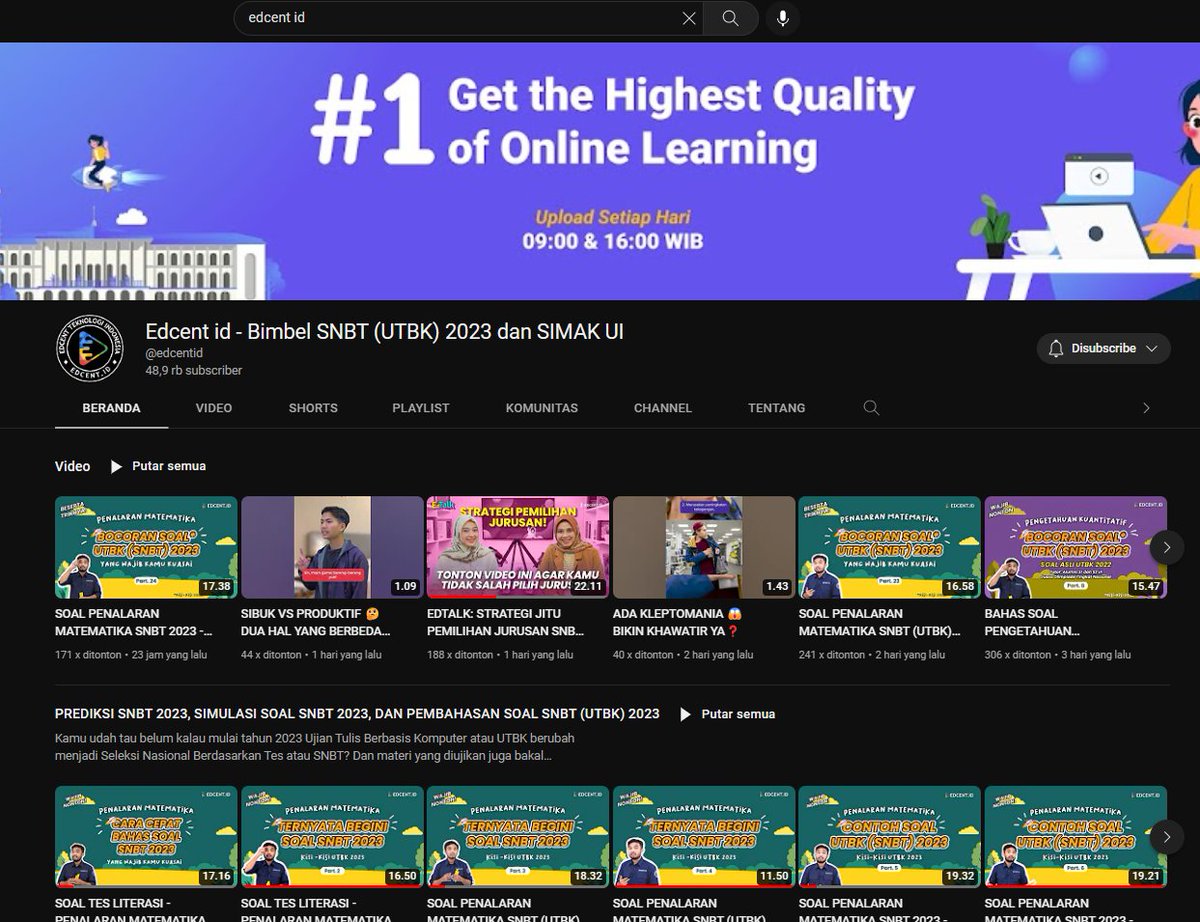Switch to the VIDEO tab
1200x922 pixels.
pyautogui.click(x=214, y=408)
